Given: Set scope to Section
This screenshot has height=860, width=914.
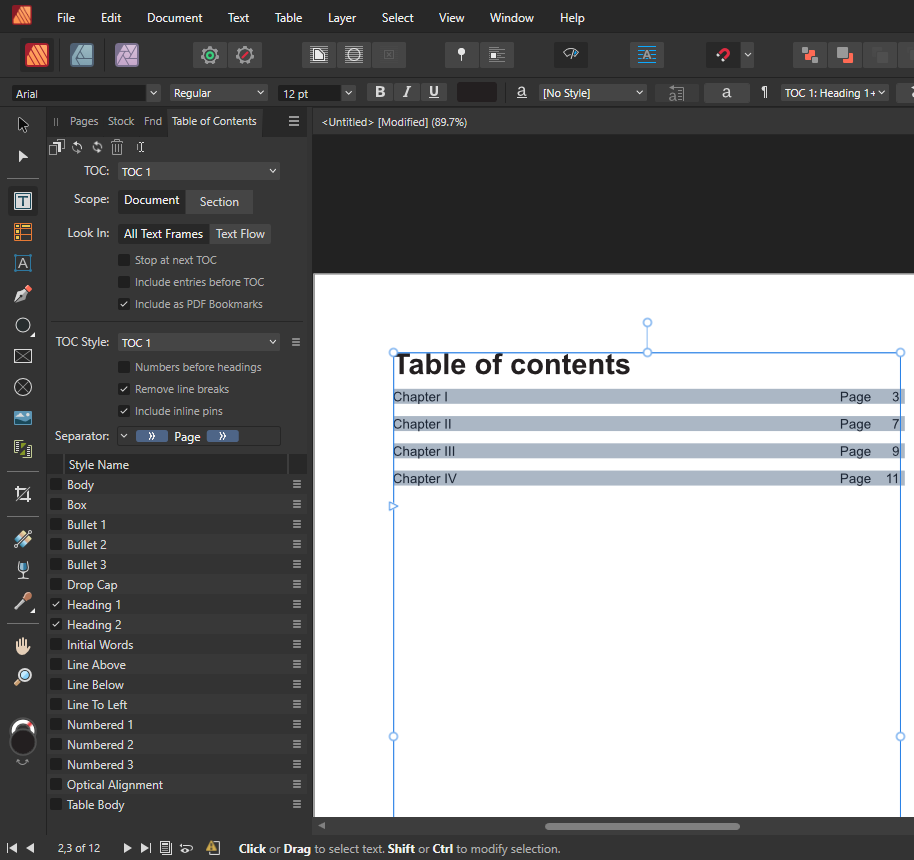Looking at the screenshot, I should point(219,201).
